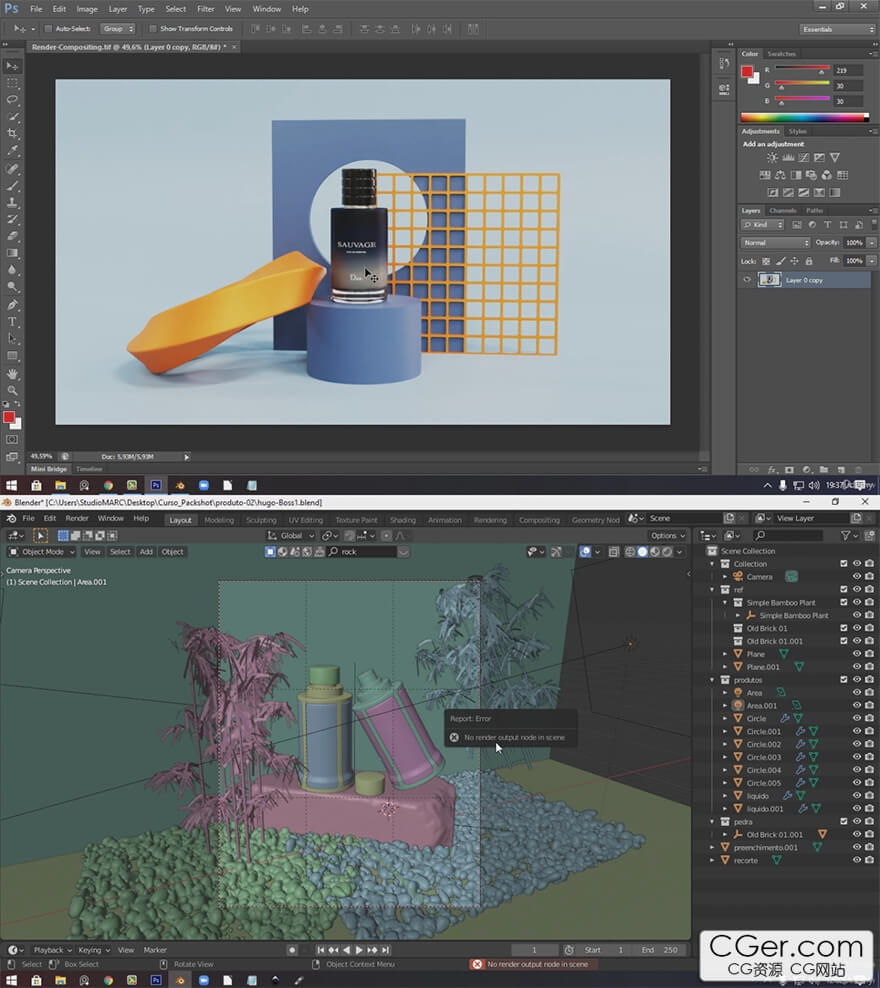Open the Object Mode dropdown in Blender
Image resolution: width=880 pixels, height=988 pixels.
tap(42, 552)
